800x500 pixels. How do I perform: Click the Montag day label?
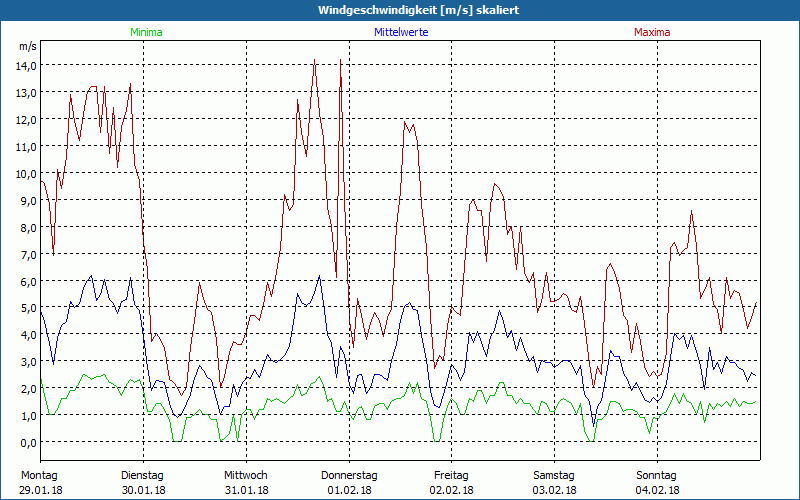39,475
